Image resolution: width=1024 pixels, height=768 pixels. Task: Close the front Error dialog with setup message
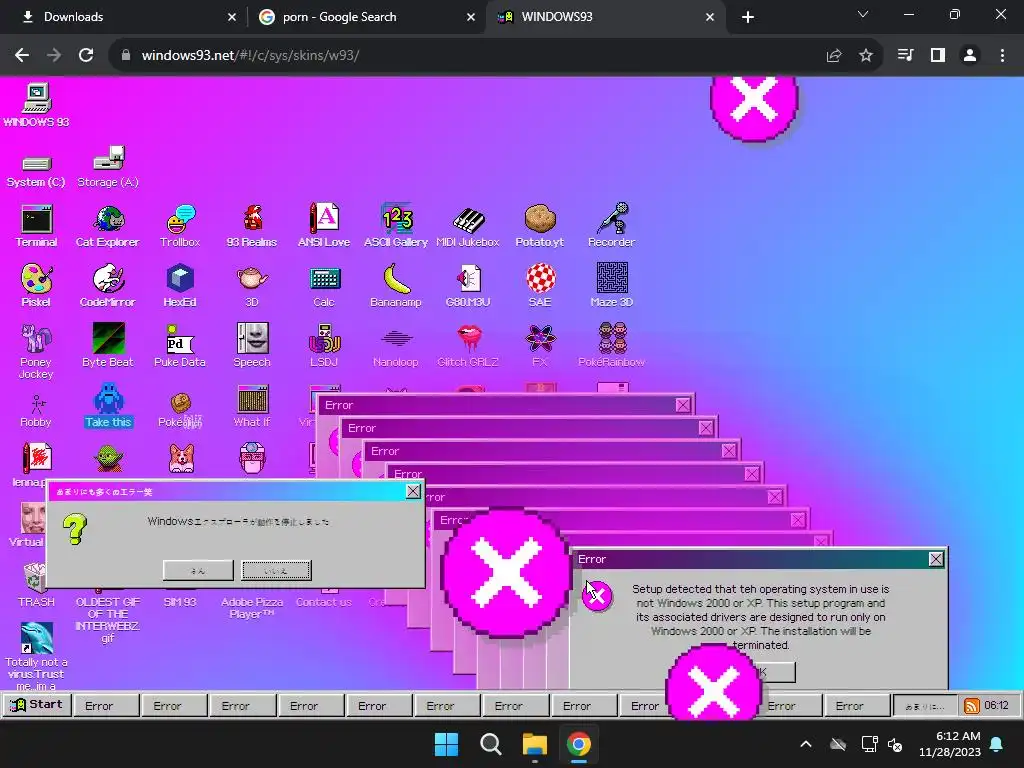(936, 559)
